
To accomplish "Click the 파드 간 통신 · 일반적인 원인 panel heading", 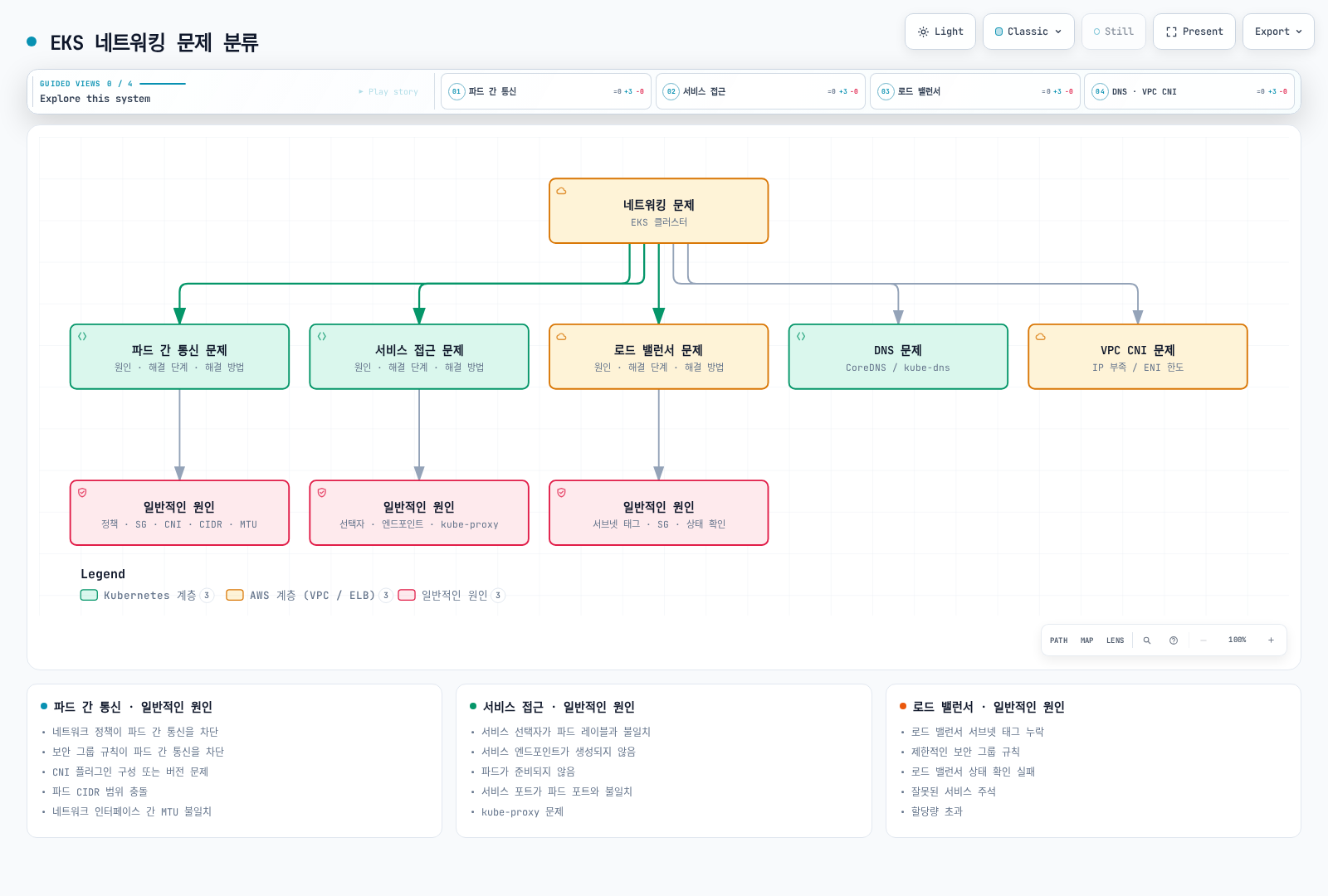I will 133,707.
